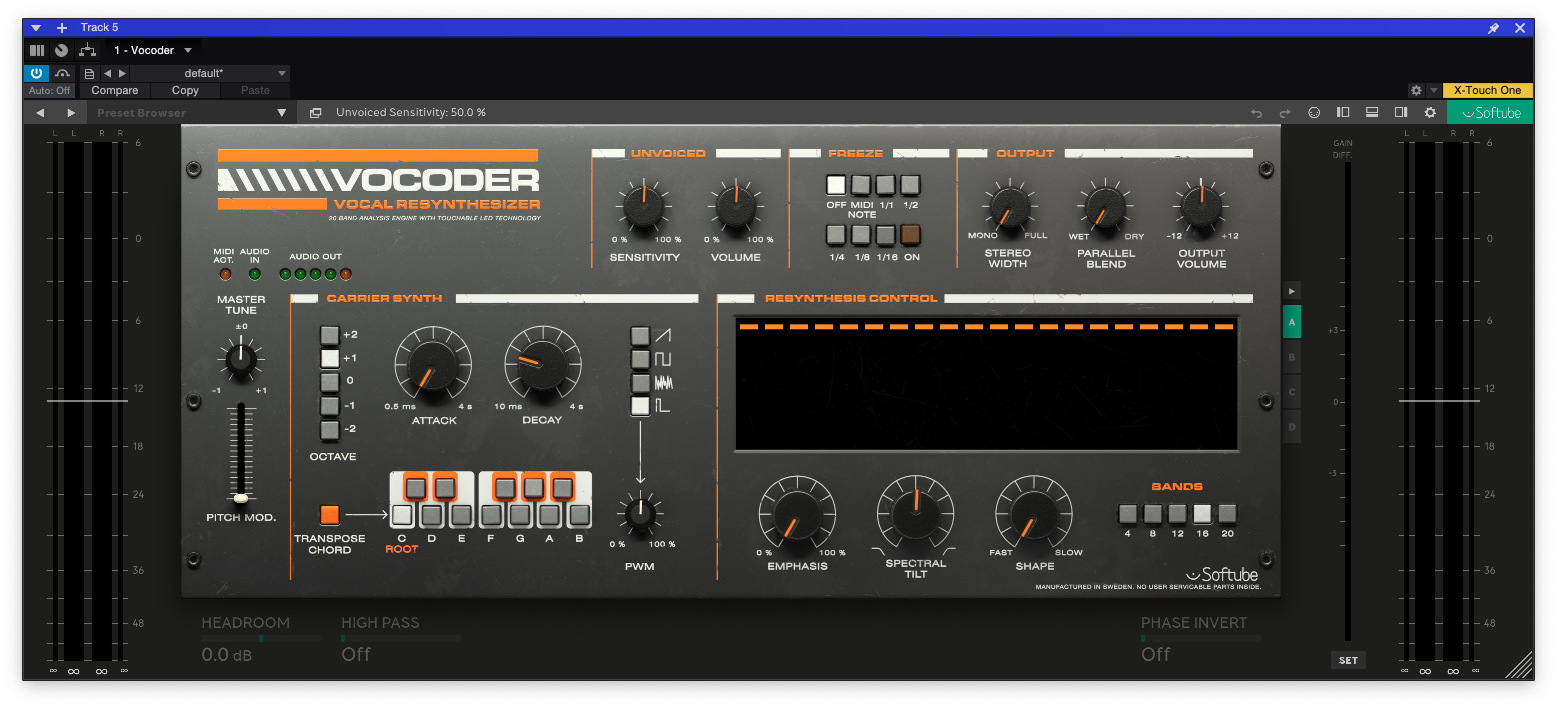1557x707 pixels.
Task: Go to previous Softube preset arrow
Action: [x=40, y=113]
